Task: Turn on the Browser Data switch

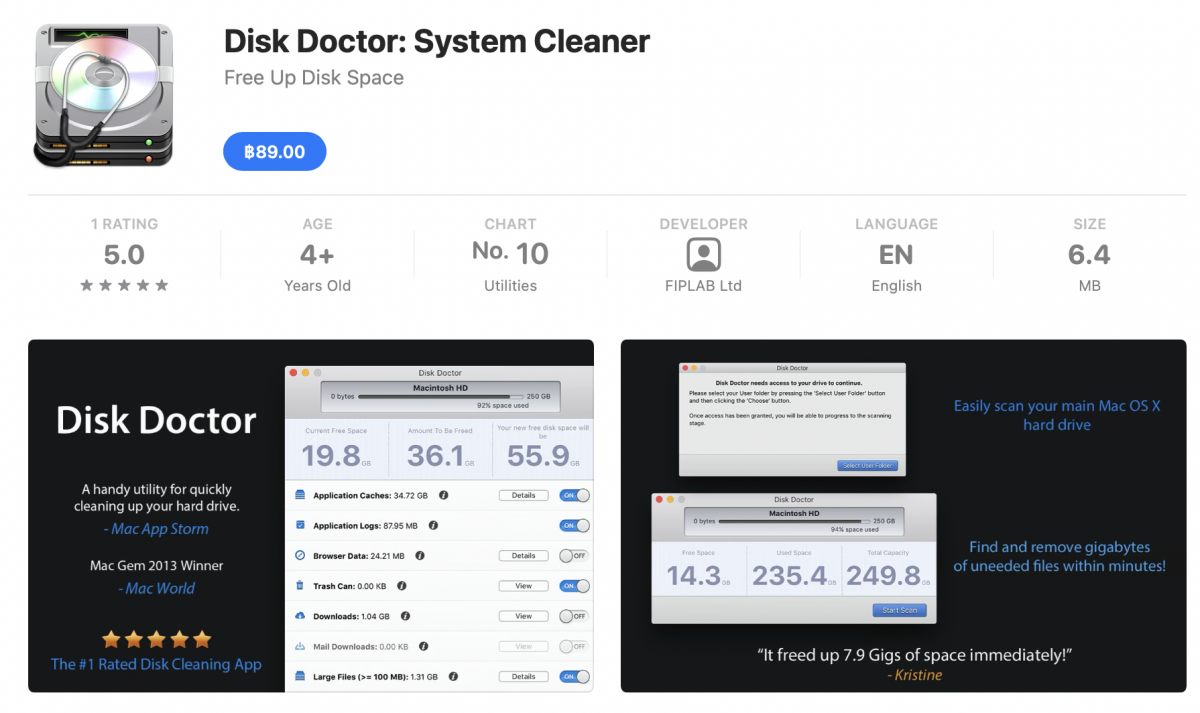Action: click(574, 555)
